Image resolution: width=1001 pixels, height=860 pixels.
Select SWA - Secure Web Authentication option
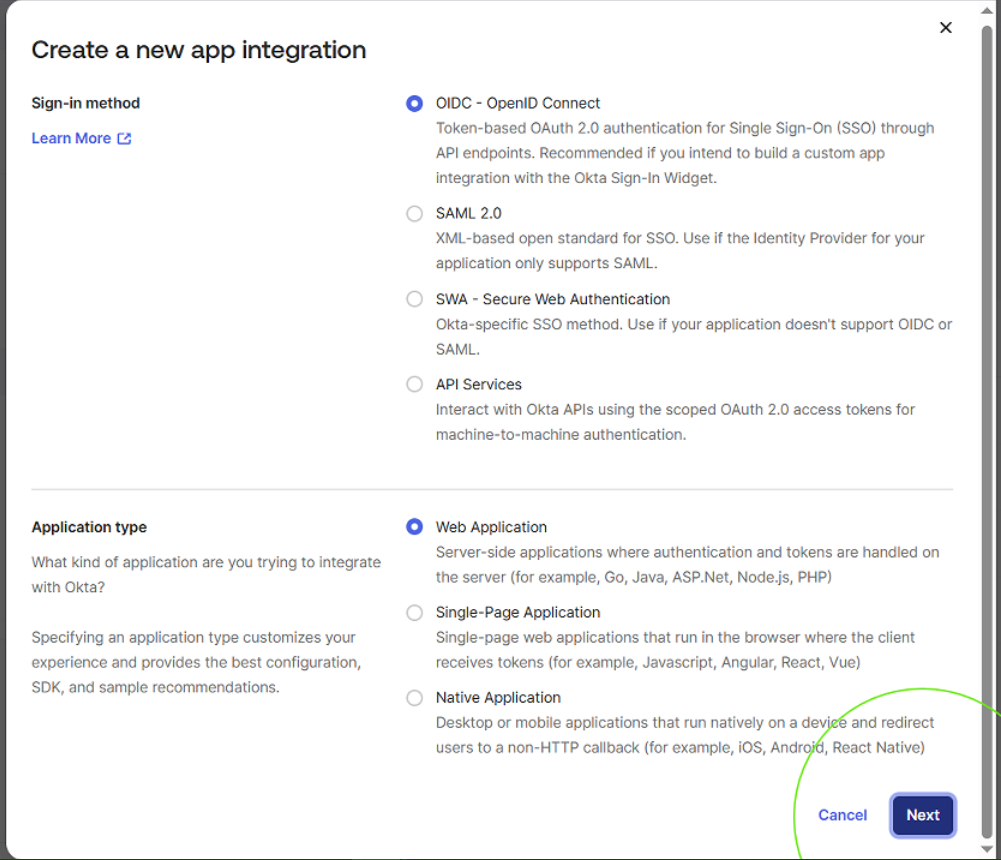click(x=414, y=299)
